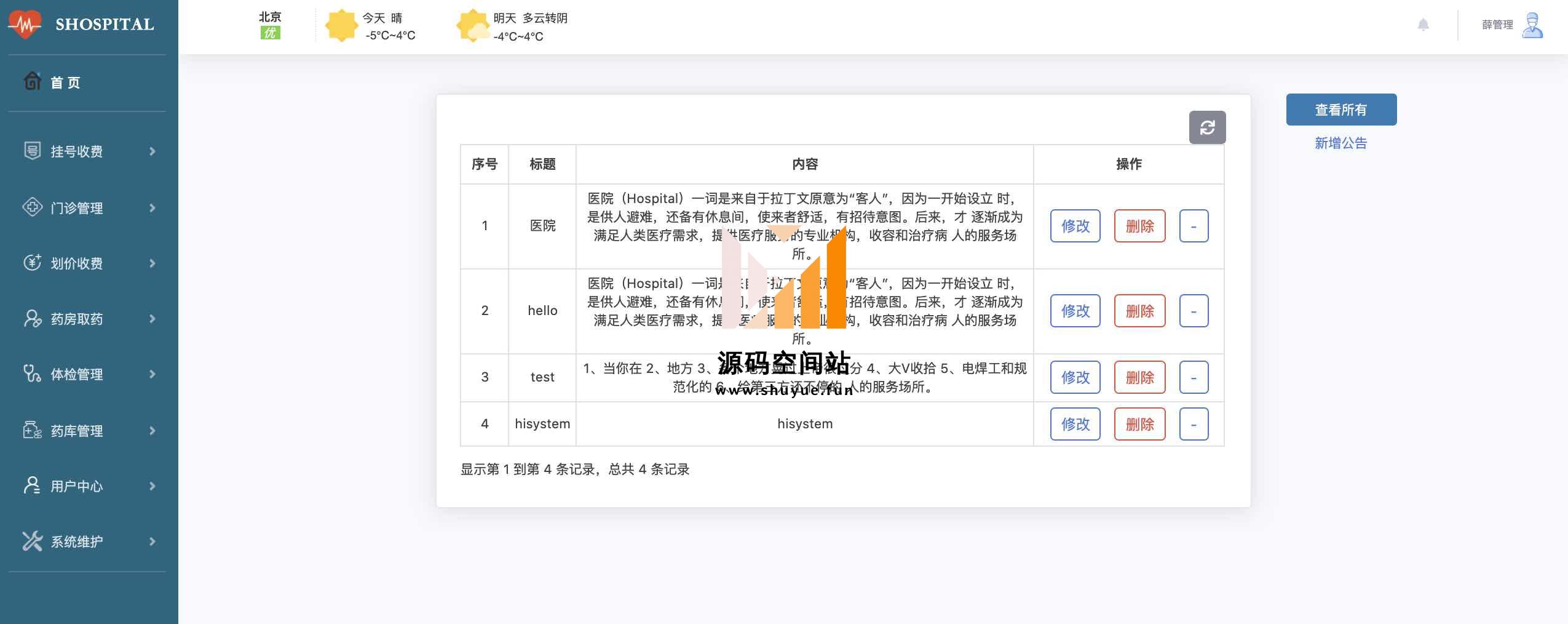Click 删除 for the hisystem row
Screen dimensions: 1568x624
[1139, 424]
